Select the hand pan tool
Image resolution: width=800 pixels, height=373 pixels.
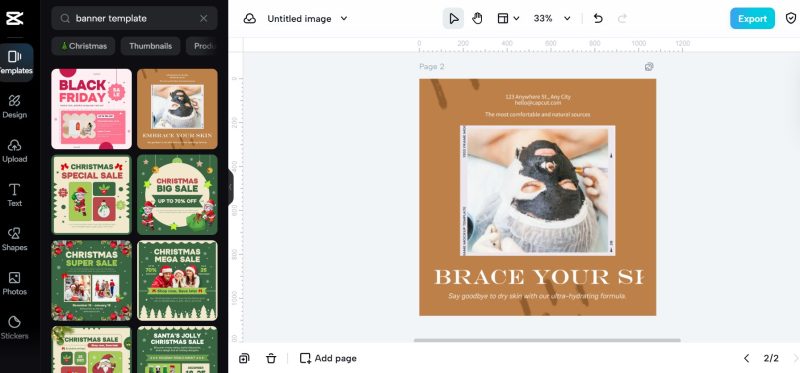coord(477,19)
